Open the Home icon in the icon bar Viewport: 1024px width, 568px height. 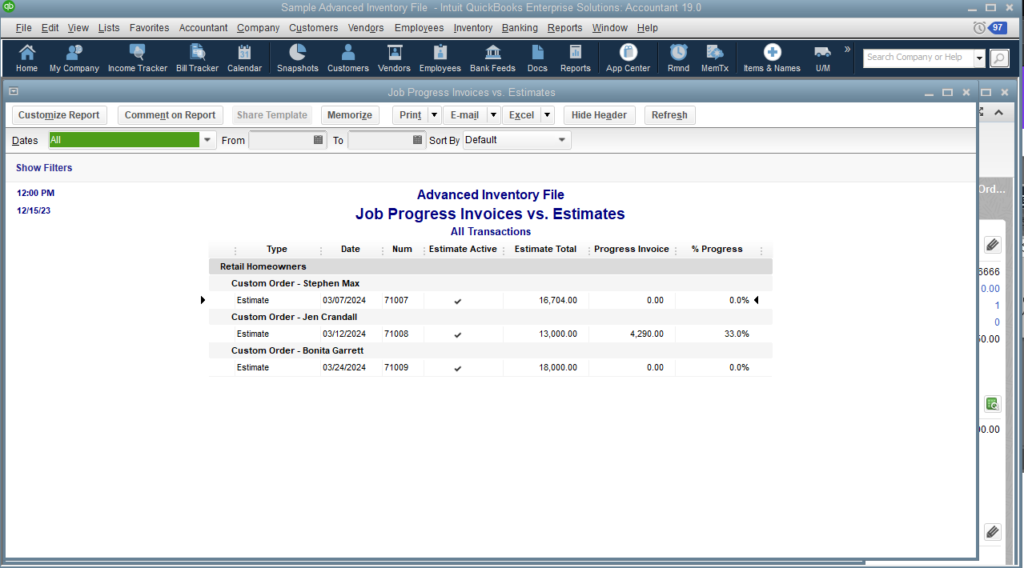27,57
